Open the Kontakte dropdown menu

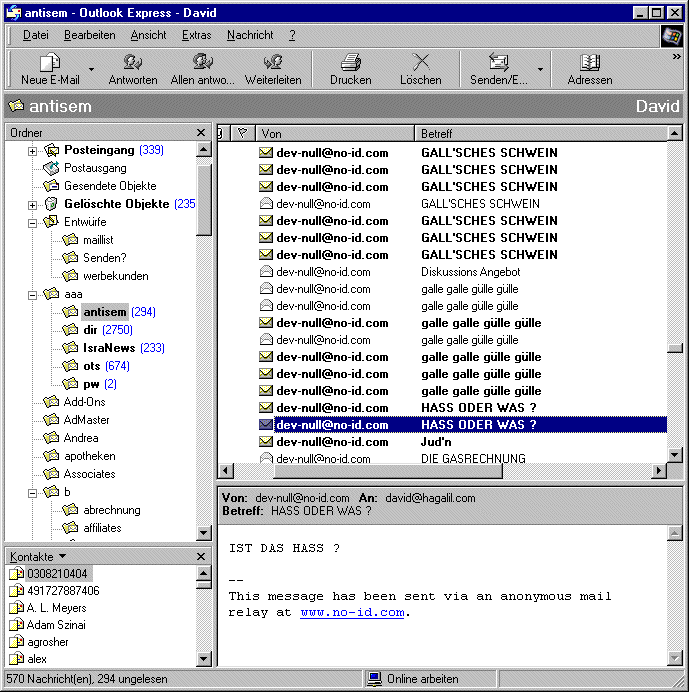point(62,556)
